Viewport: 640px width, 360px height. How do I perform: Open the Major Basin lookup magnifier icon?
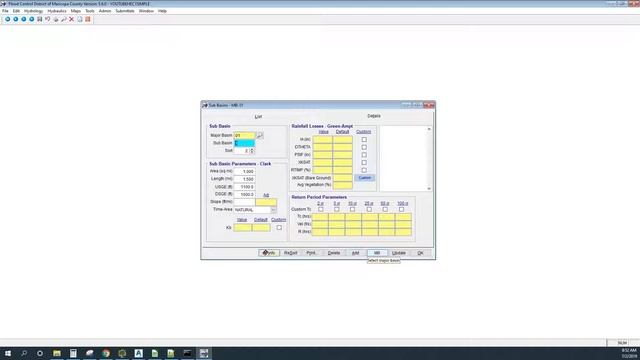coord(260,135)
